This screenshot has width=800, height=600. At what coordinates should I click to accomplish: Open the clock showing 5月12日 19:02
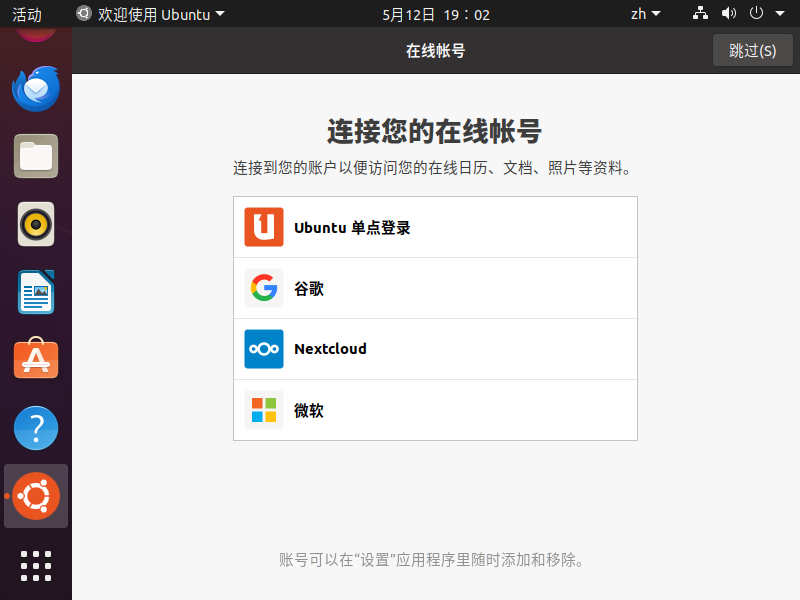pyautogui.click(x=436, y=15)
